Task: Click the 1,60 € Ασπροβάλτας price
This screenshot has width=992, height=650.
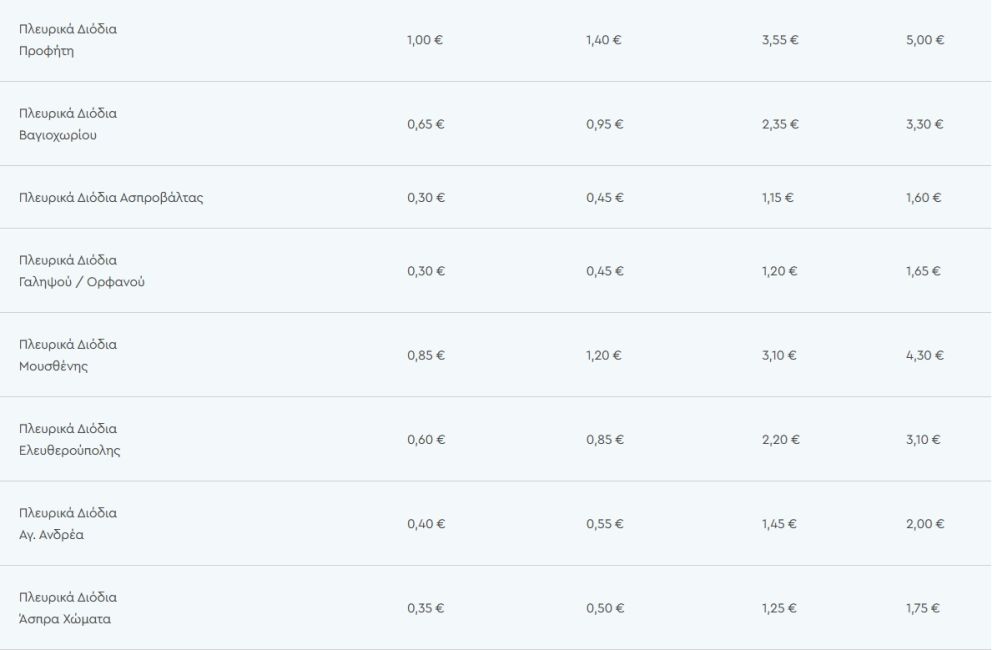Action: (x=924, y=197)
